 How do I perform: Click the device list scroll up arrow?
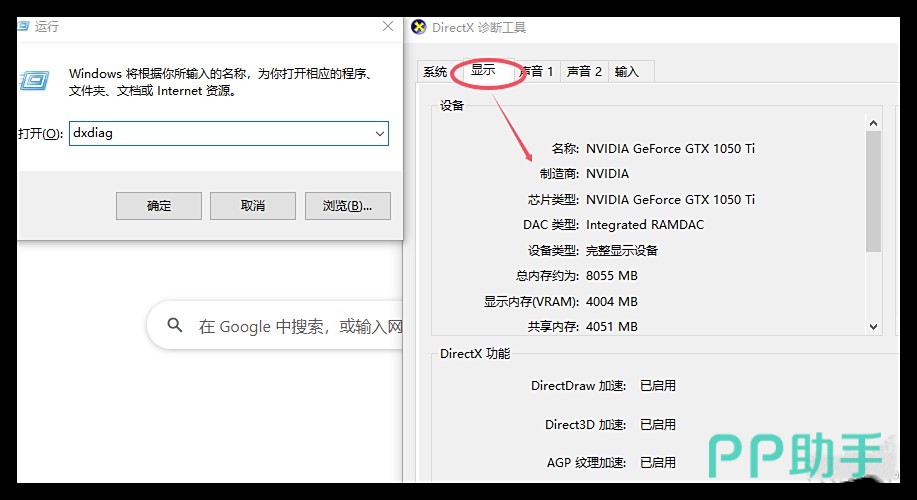click(x=873, y=123)
